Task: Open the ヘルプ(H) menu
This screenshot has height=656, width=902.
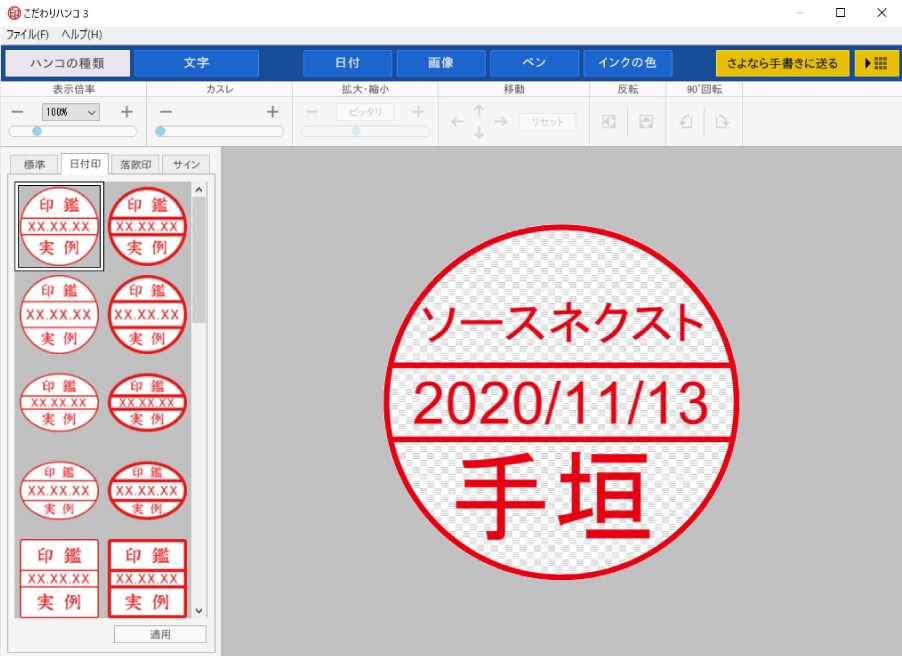Action: (82, 35)
